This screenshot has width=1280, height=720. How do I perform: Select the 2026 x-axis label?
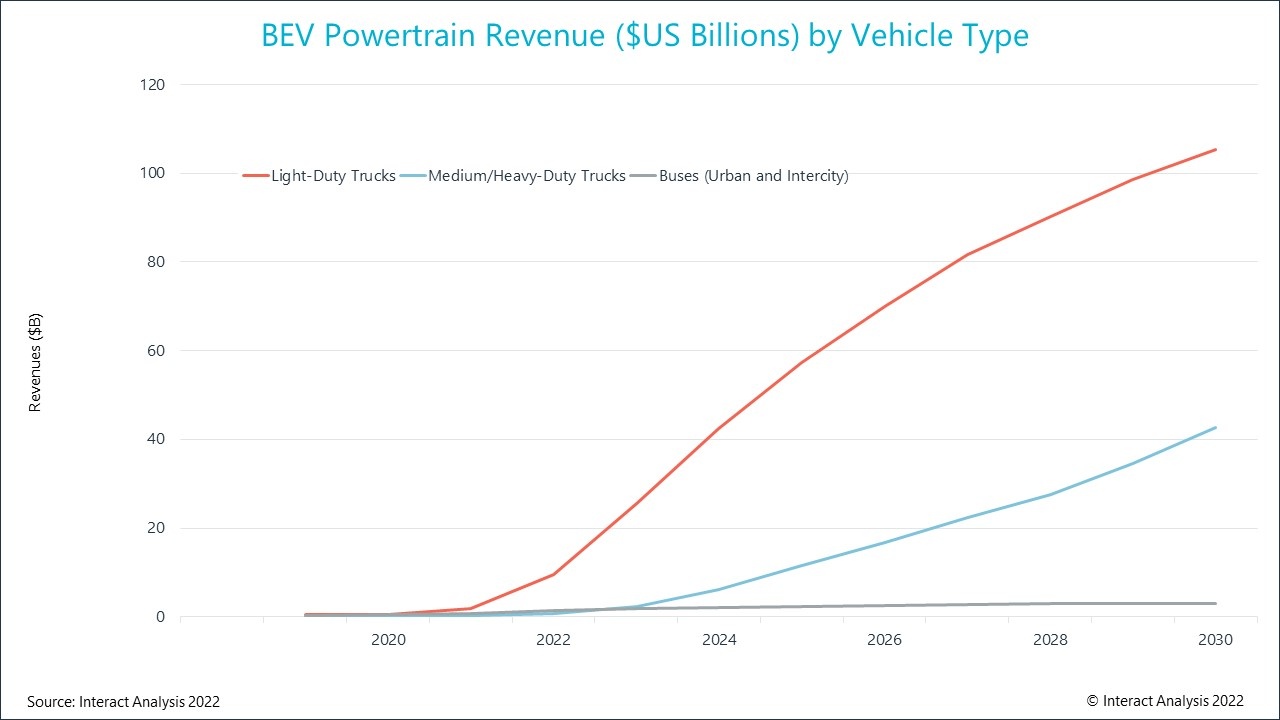(x=884, y=640)
